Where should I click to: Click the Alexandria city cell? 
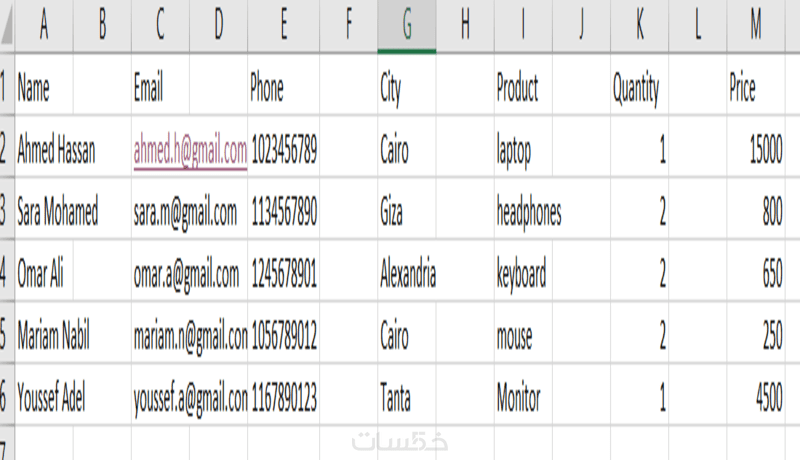[x=407, y=271]
